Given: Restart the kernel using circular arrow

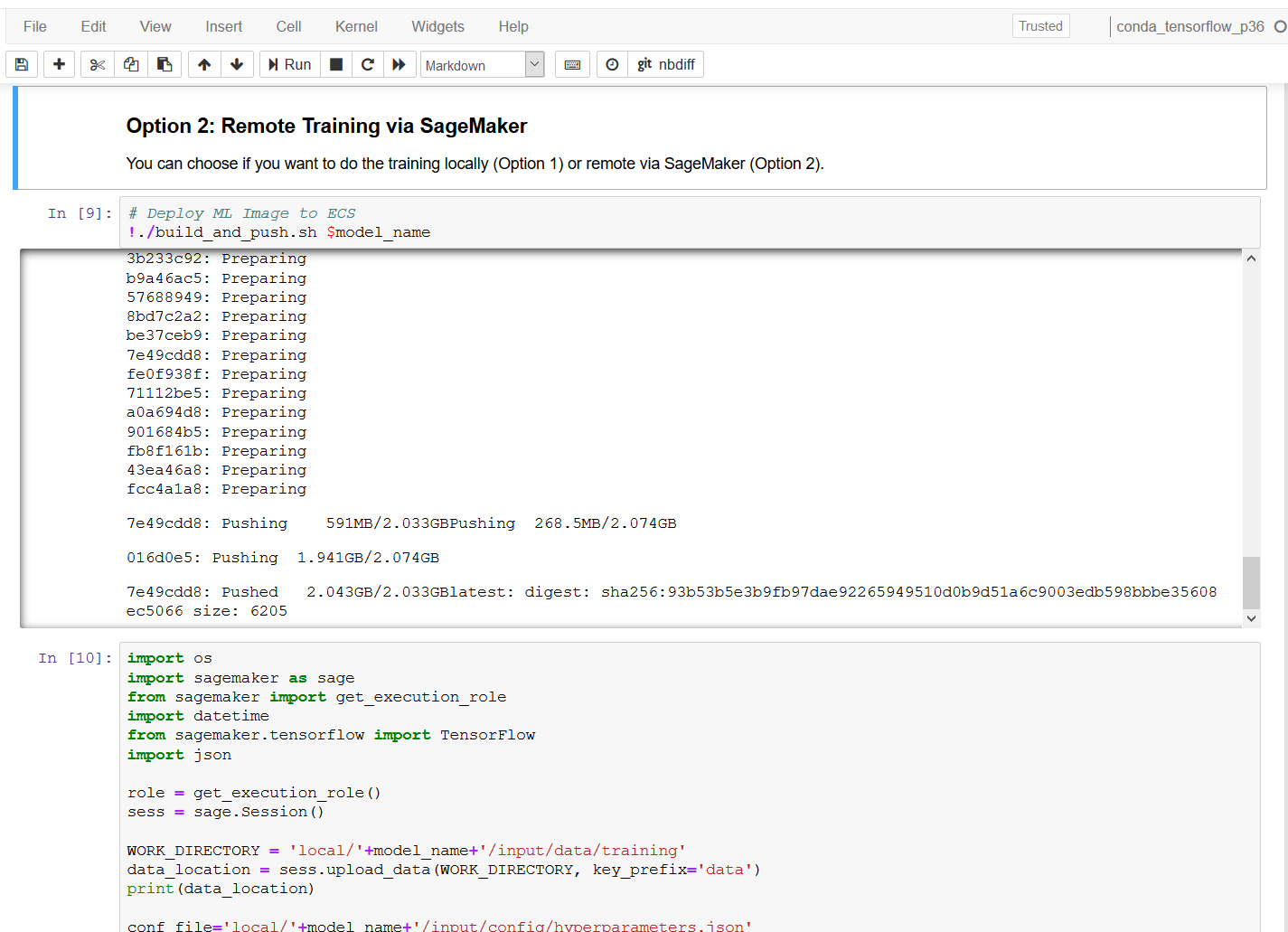Looking at the screenshot, I should [367, 64].
